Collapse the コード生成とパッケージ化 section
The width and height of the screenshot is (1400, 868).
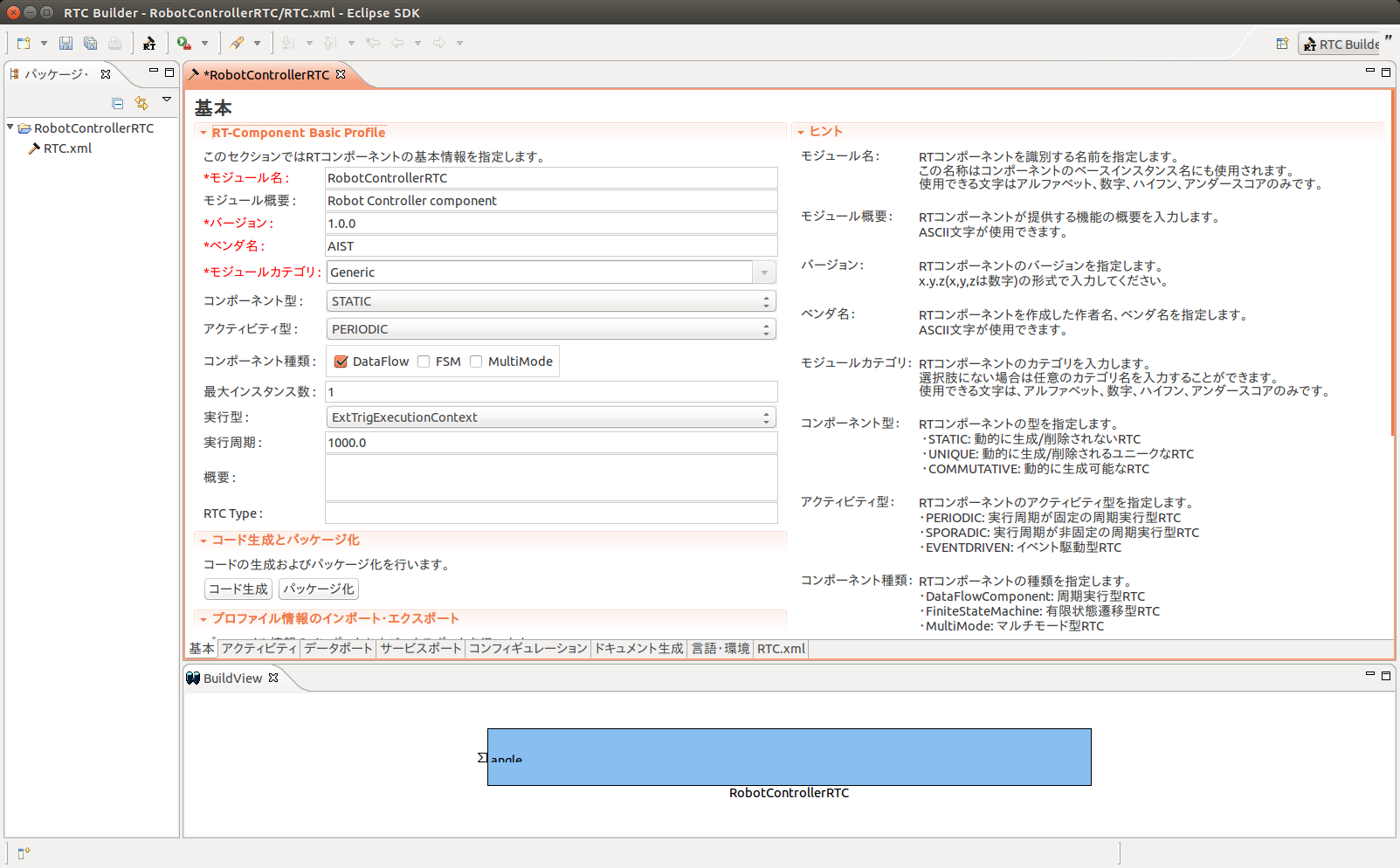[x=203, y=541]
